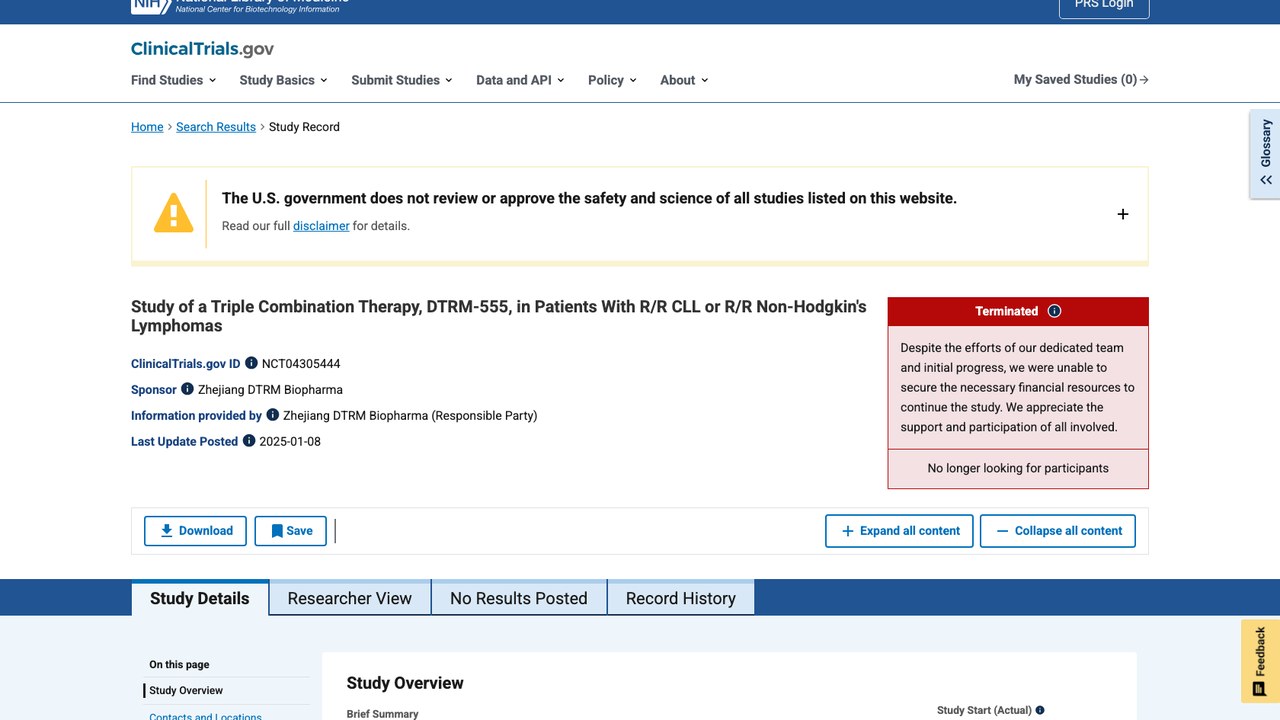Open My Saved Studies (0)
The image size is (1280, 720).
(1081, 80)
